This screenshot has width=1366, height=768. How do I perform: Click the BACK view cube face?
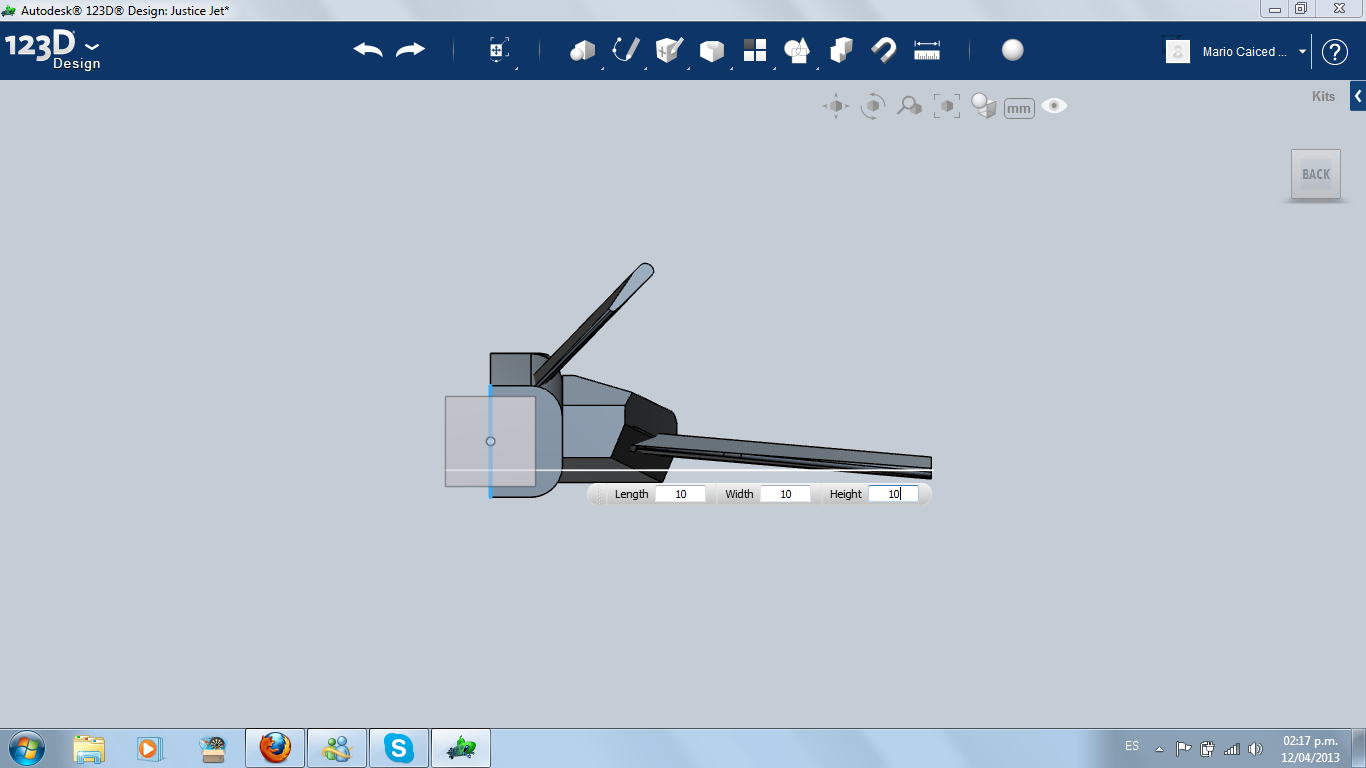pyautogui.click(x=1316, y=175)
